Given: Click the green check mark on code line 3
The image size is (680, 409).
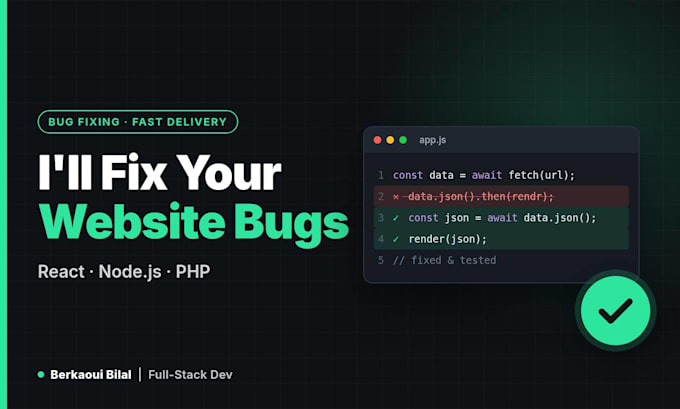Looking at the screenshot, I should tap(396, 218).
